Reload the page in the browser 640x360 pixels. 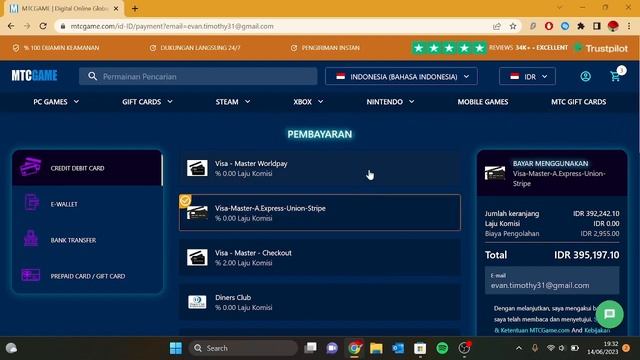(x=43, y=26)
